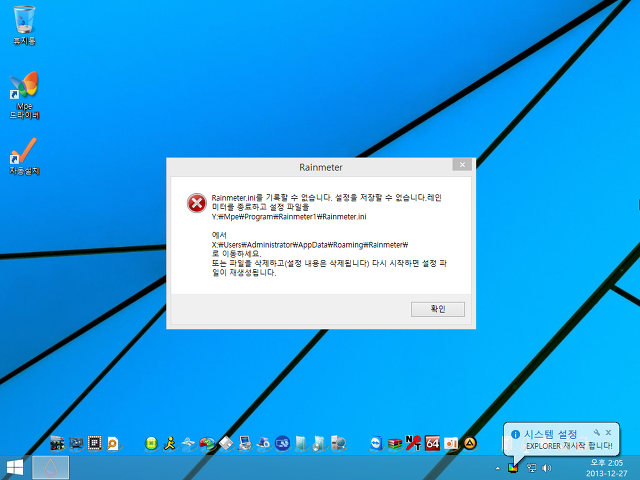Click the Rainmeter.ini path line starting Y:

[289, 217]
